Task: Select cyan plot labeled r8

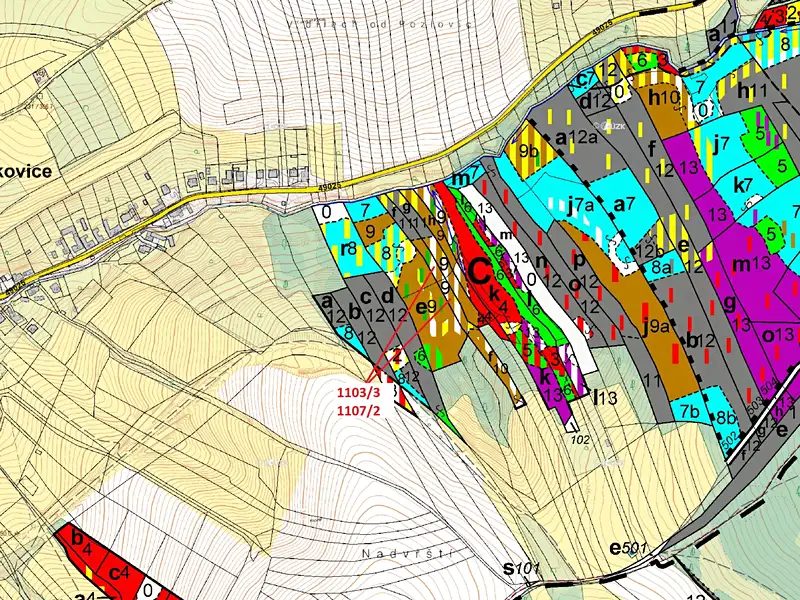Action: pos(348,249)
